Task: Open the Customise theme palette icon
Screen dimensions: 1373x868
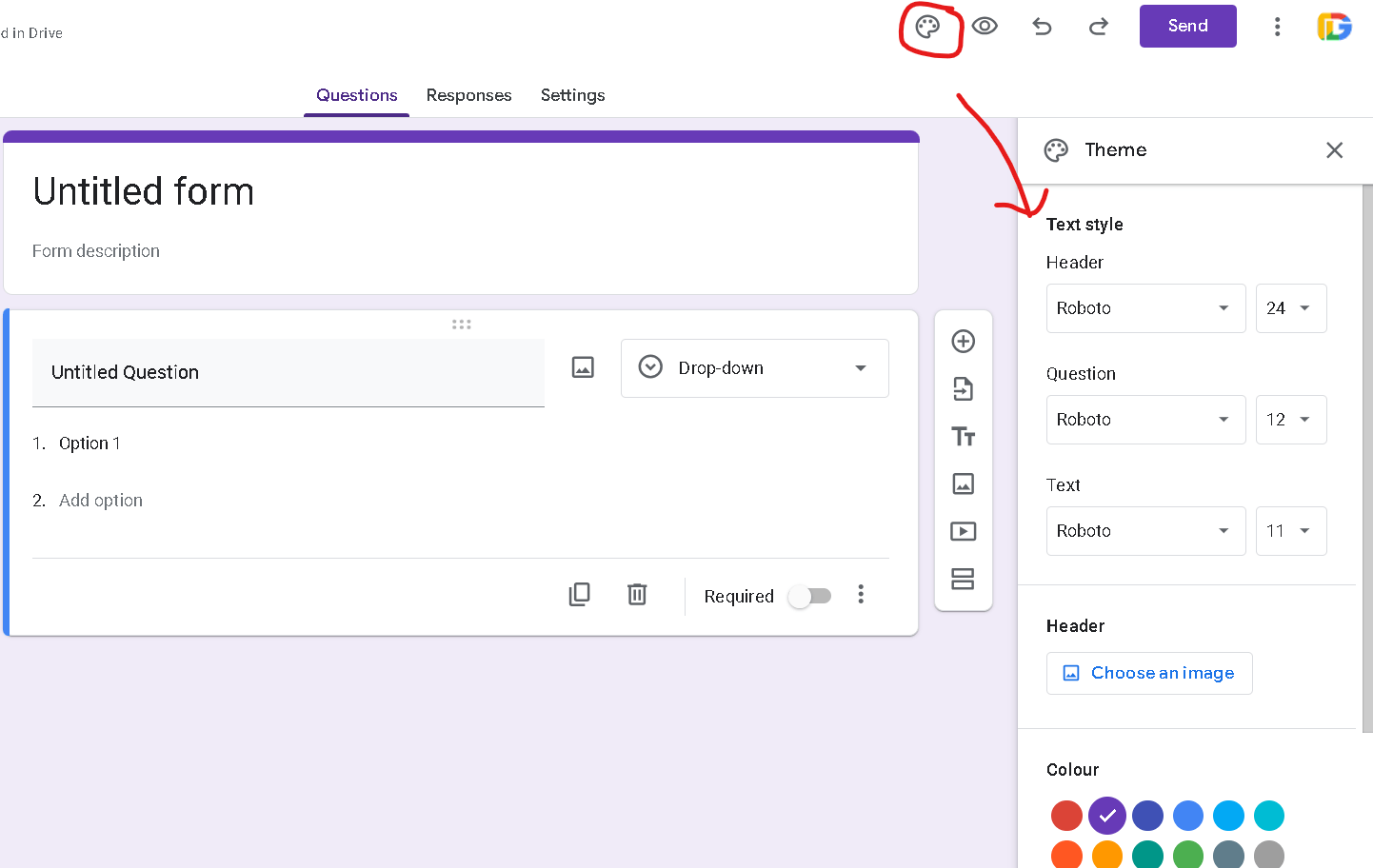Action: point(927,27)
